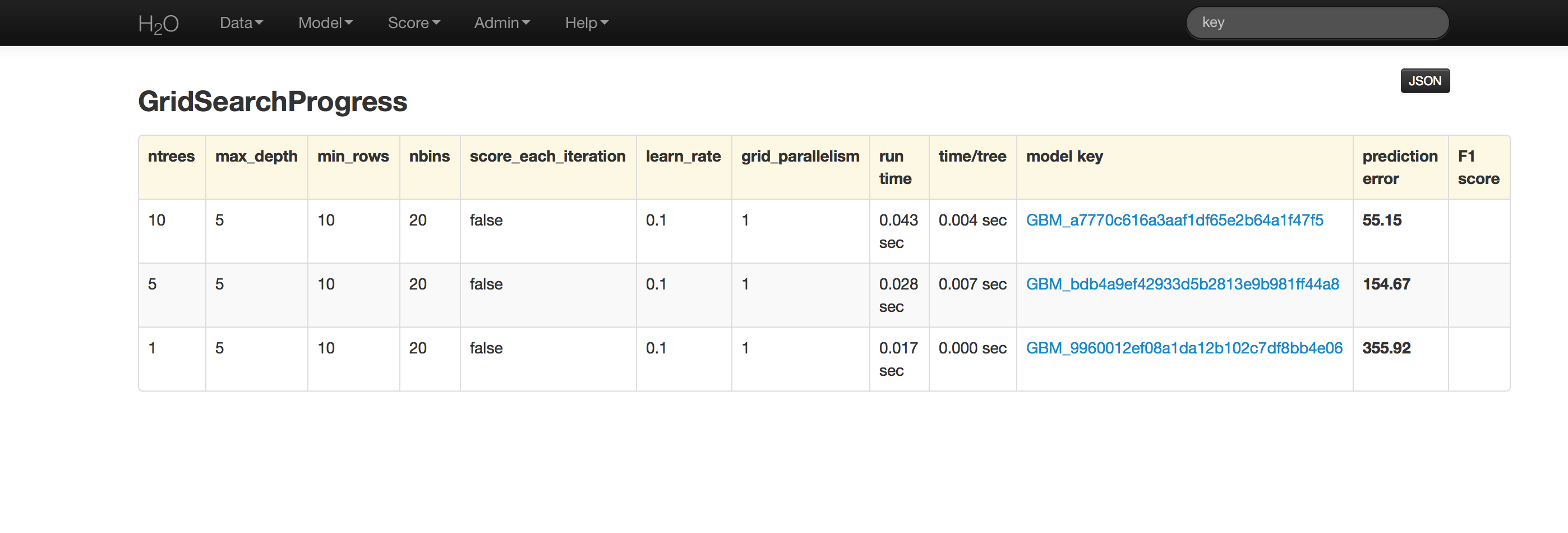Open model GBM_9960012ef08a1da12b102c7df8bb4e06
The width and height of the screenshot is (1568, 533).
1184,348
